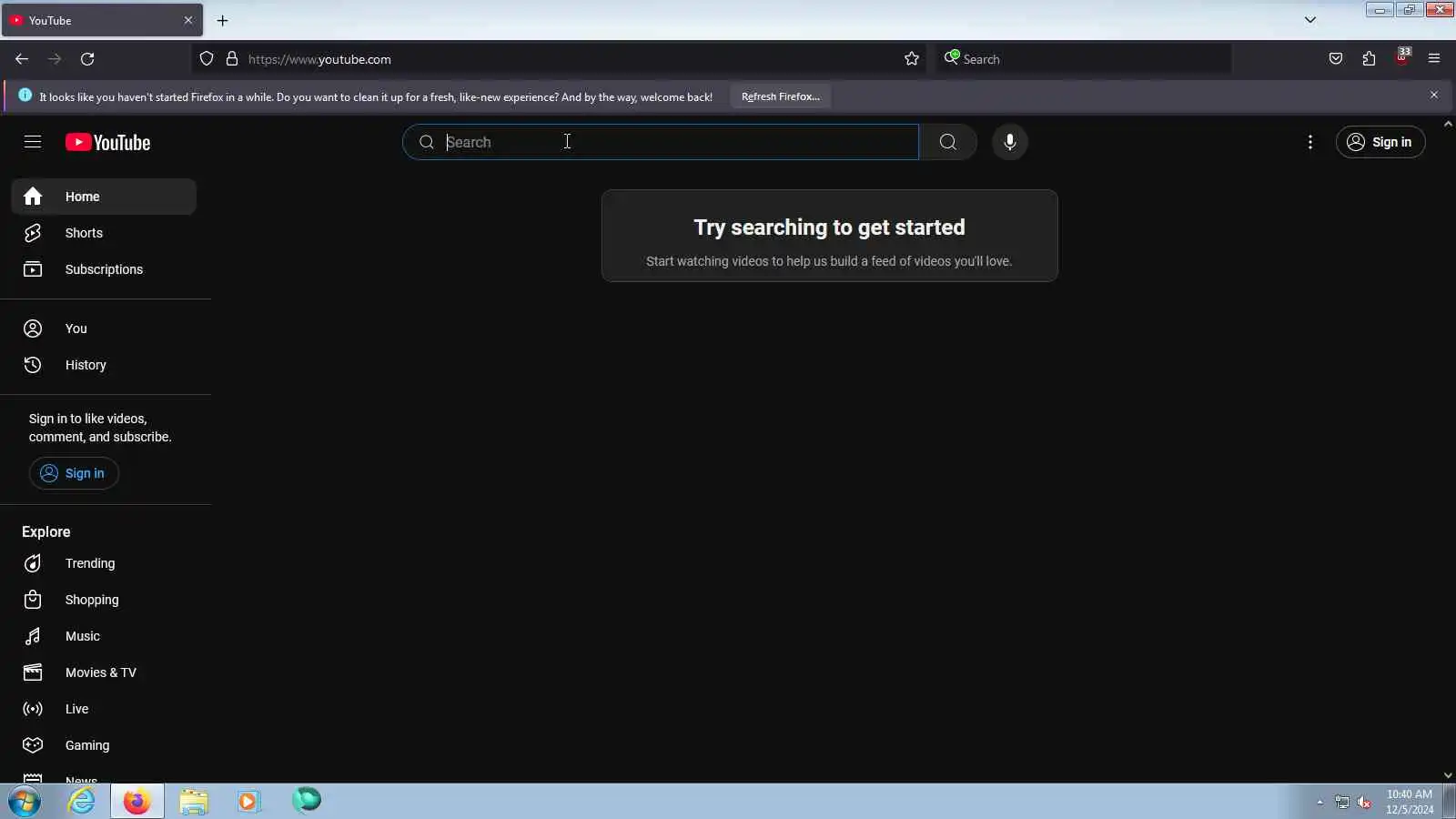
Task: Click the red extension icon with badge
Action: [1402, 57]
